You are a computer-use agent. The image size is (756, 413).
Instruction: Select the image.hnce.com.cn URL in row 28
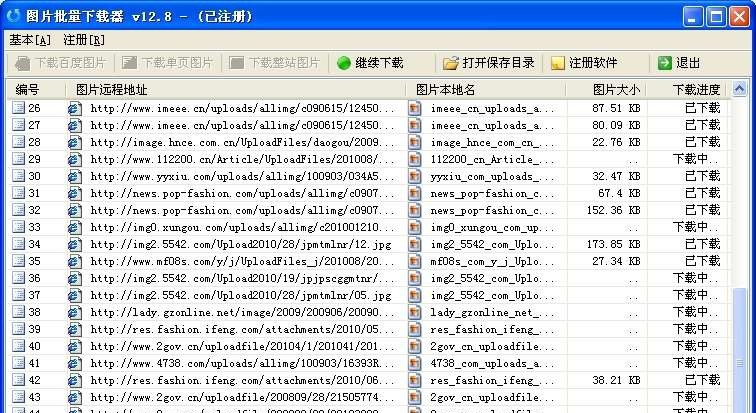(243, 142)
